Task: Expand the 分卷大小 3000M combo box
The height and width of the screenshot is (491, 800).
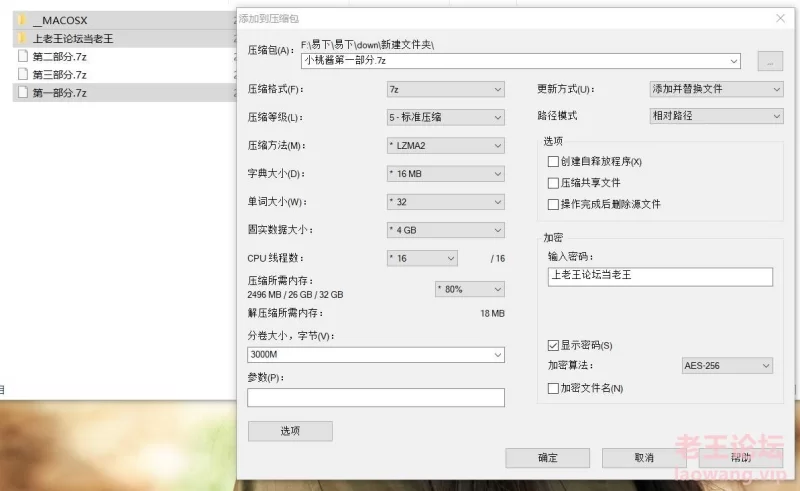Action: pyautogui.click(x=497, y=355)
